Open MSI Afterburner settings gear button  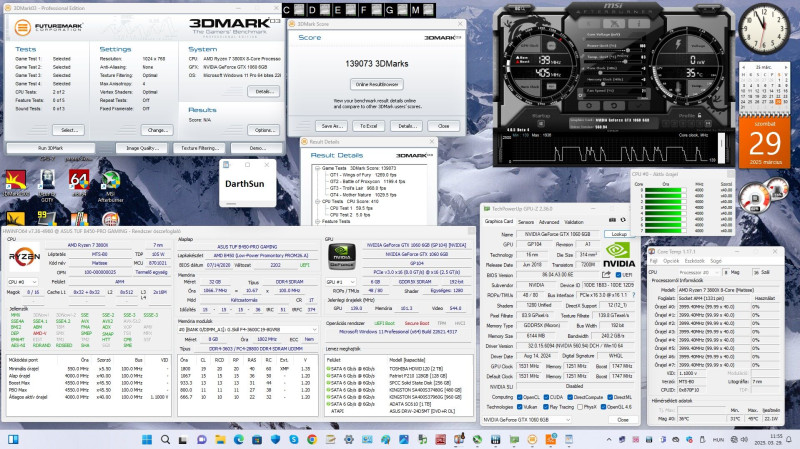coord(589,105)
